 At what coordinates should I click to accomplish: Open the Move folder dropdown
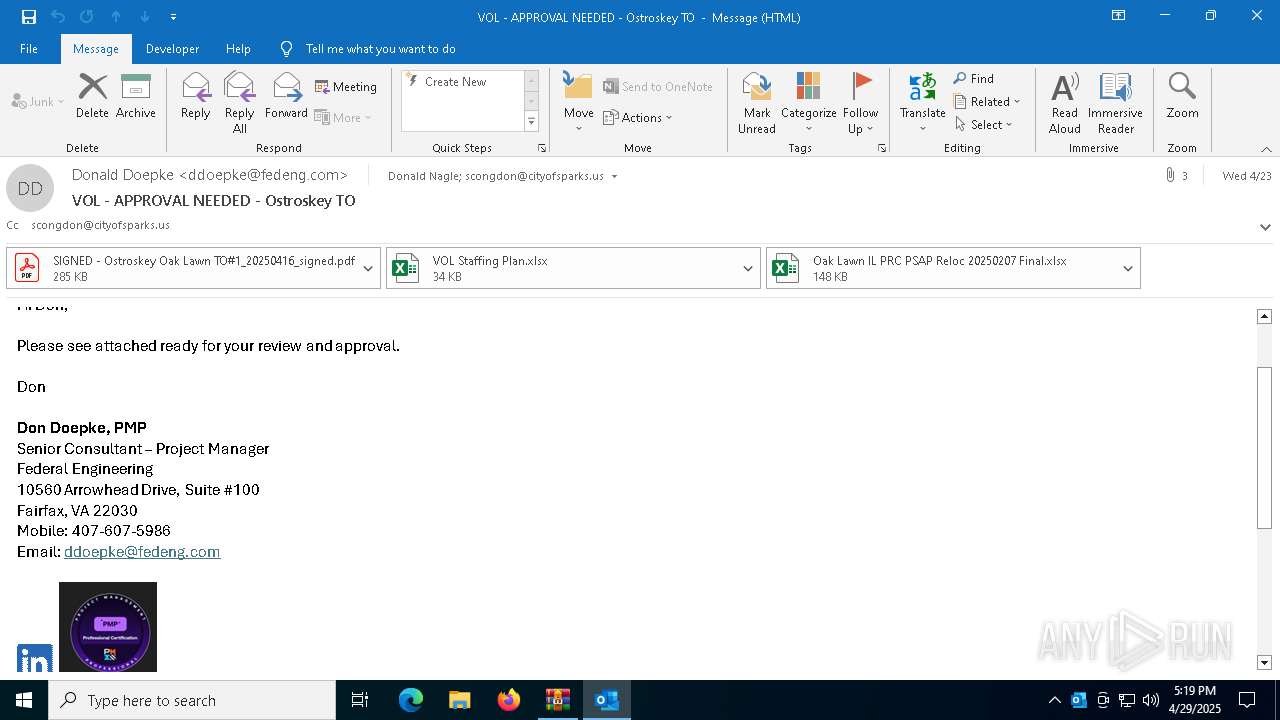[579, 103]
